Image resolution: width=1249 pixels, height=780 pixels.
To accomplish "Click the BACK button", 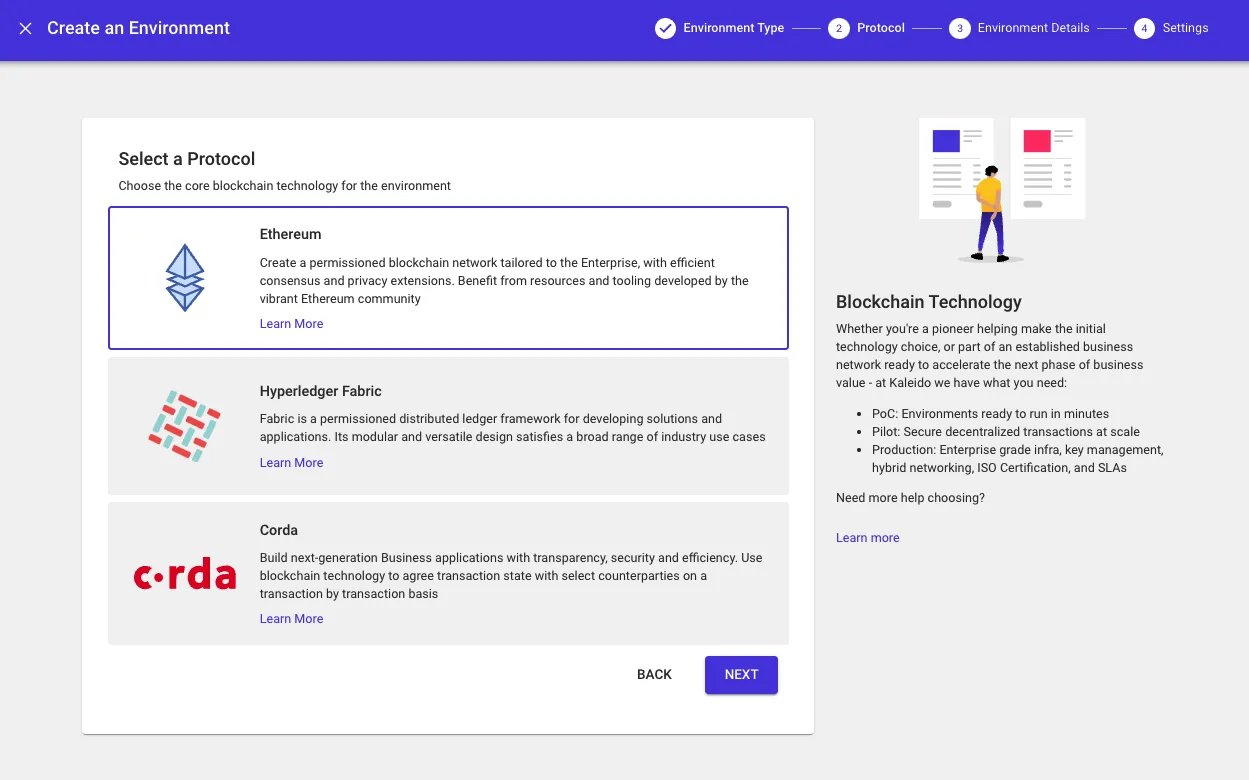I will (654, 674).
